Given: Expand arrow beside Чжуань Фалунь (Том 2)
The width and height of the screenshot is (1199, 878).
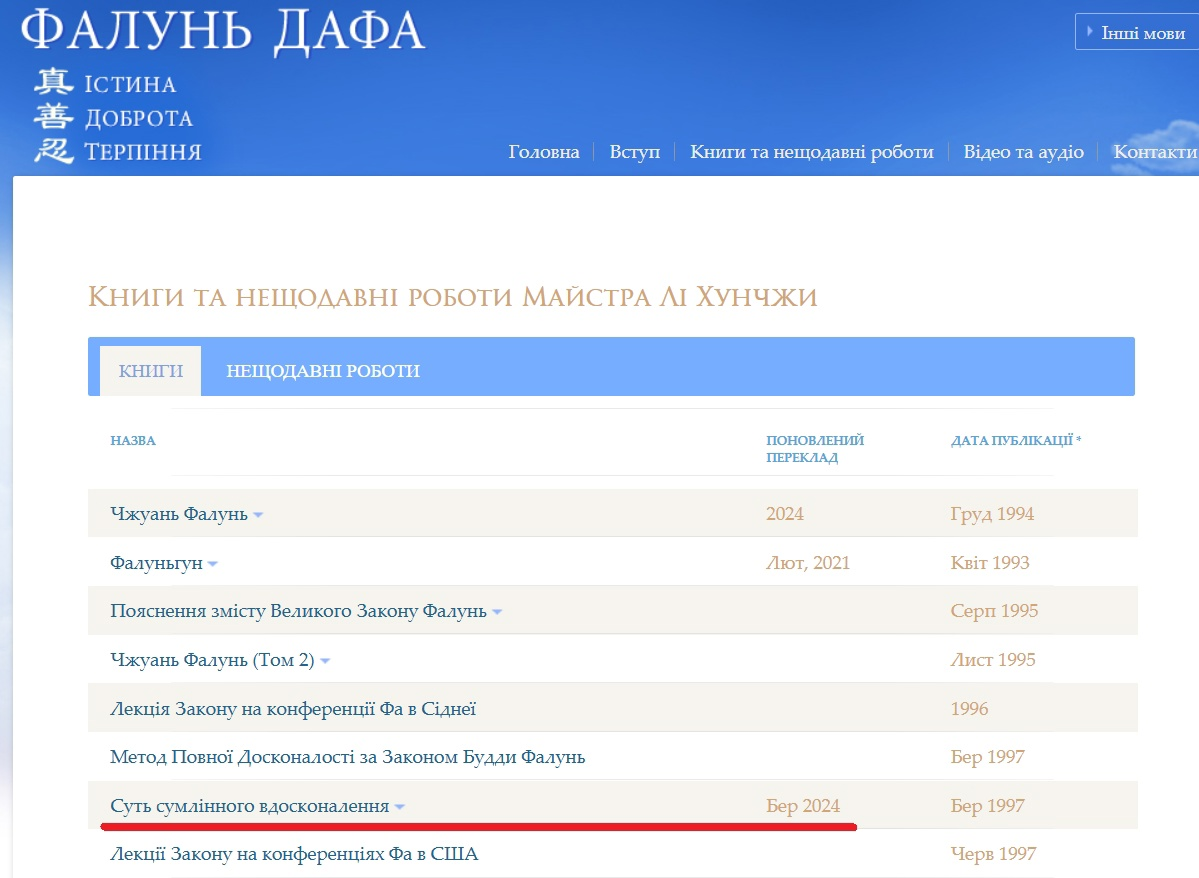Looking at the screenshot, I should tap(325, 661).
